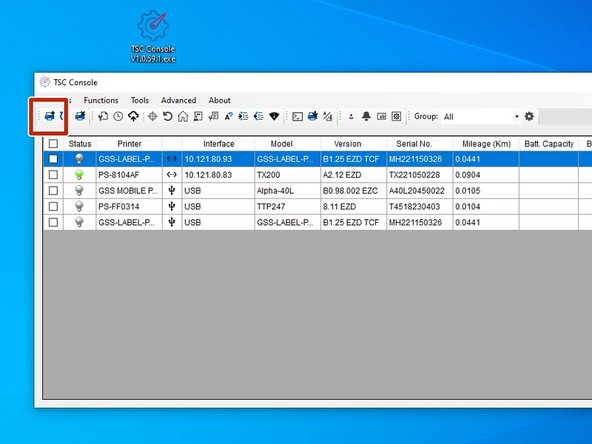Click the notification bell icon
The width and height of the screenshot is (592, 444).
(366, 116)
